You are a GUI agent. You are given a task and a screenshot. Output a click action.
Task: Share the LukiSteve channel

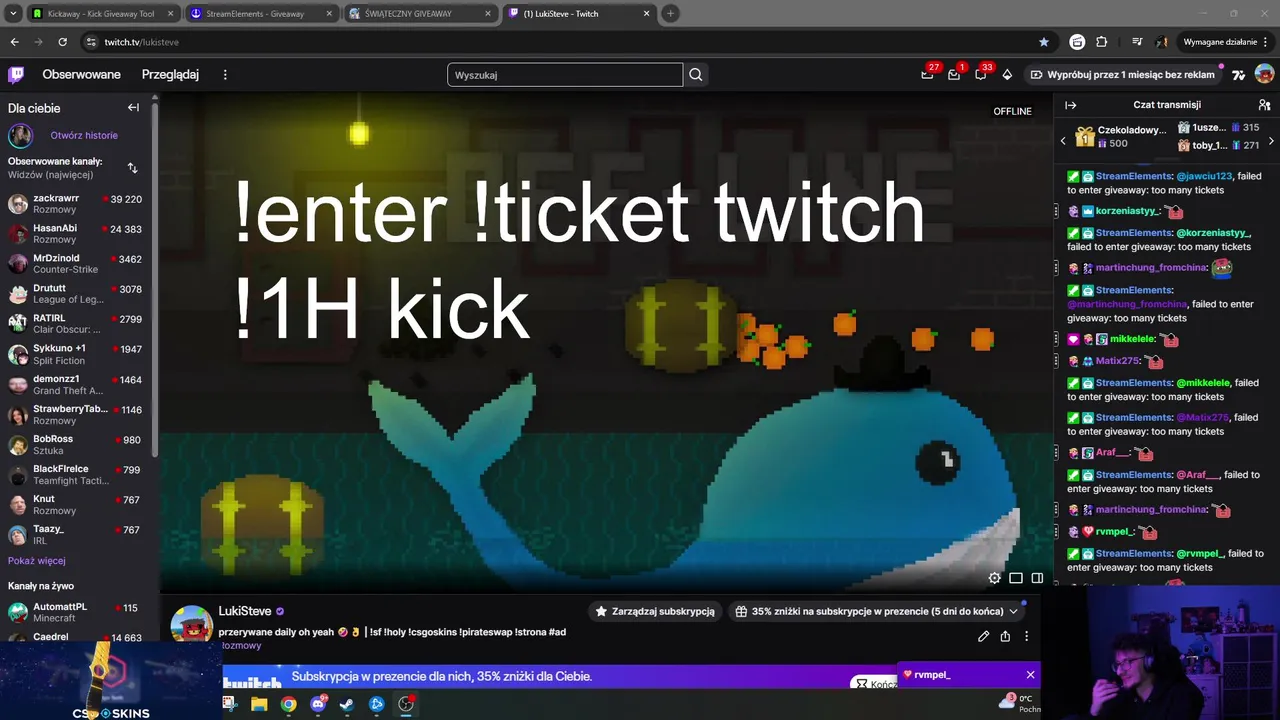1005,636
